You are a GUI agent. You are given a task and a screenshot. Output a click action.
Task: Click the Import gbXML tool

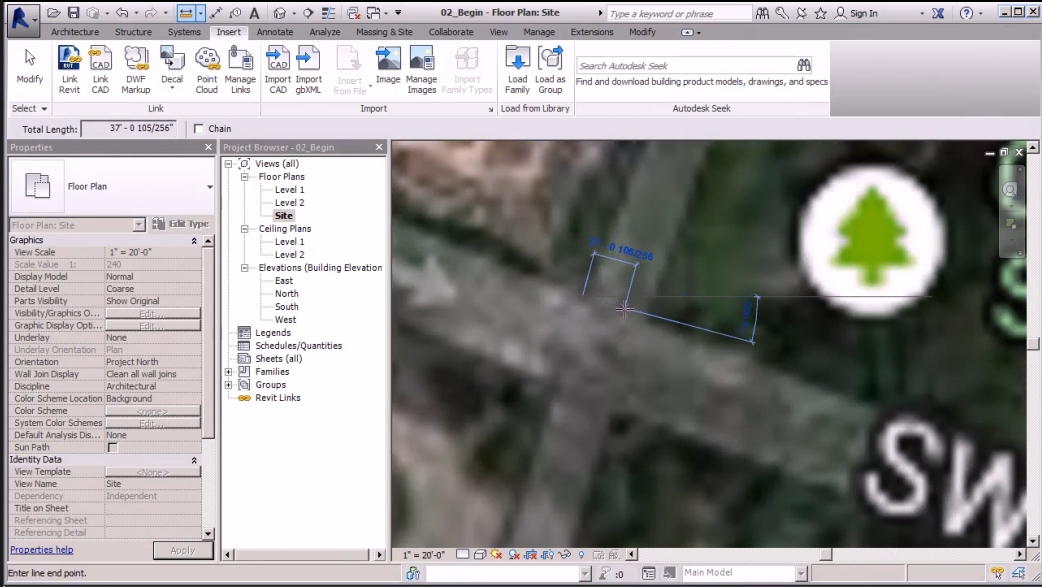[x=308, y=70]
